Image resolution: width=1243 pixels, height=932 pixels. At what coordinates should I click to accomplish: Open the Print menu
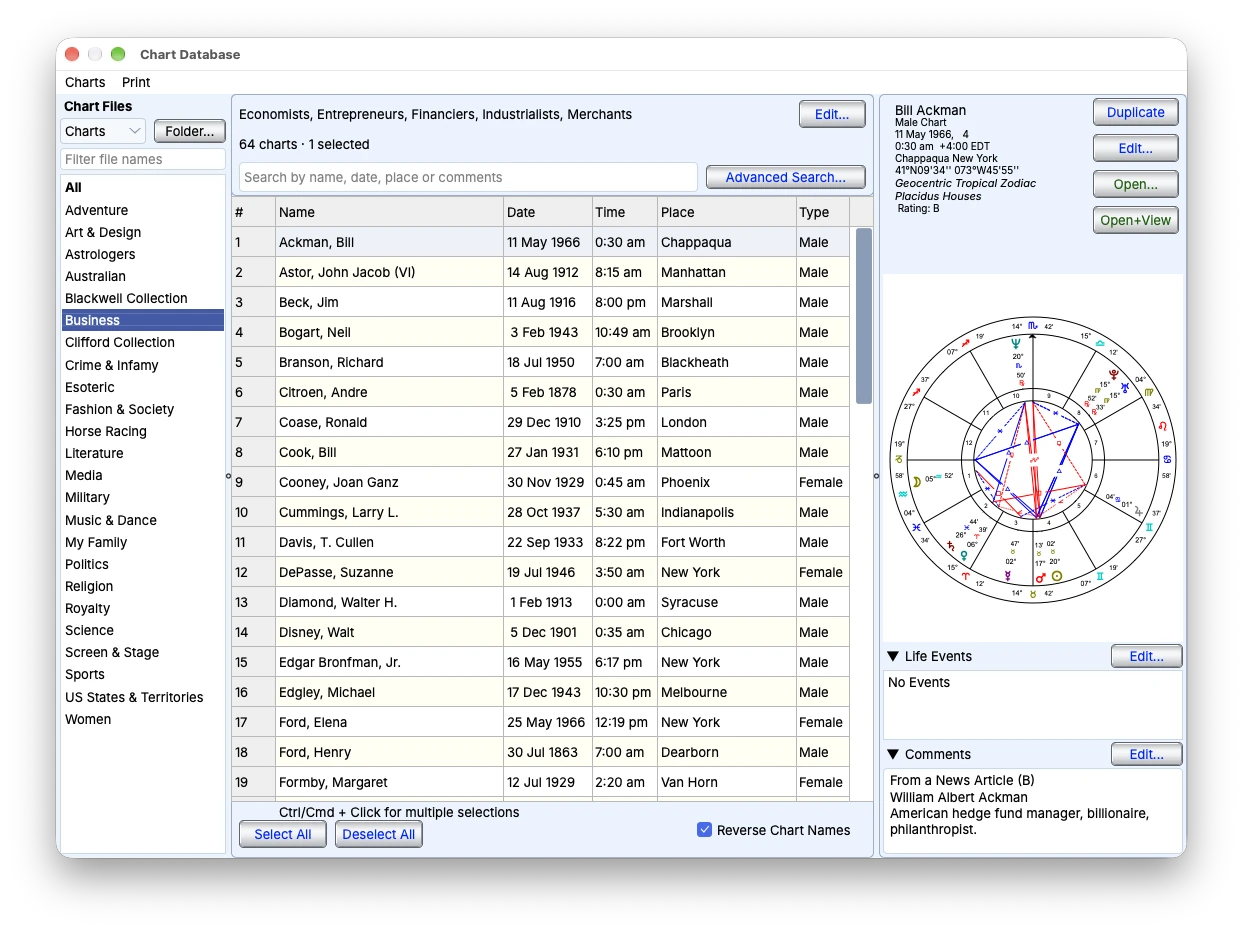pyautogui.click(x=136, y=82)
